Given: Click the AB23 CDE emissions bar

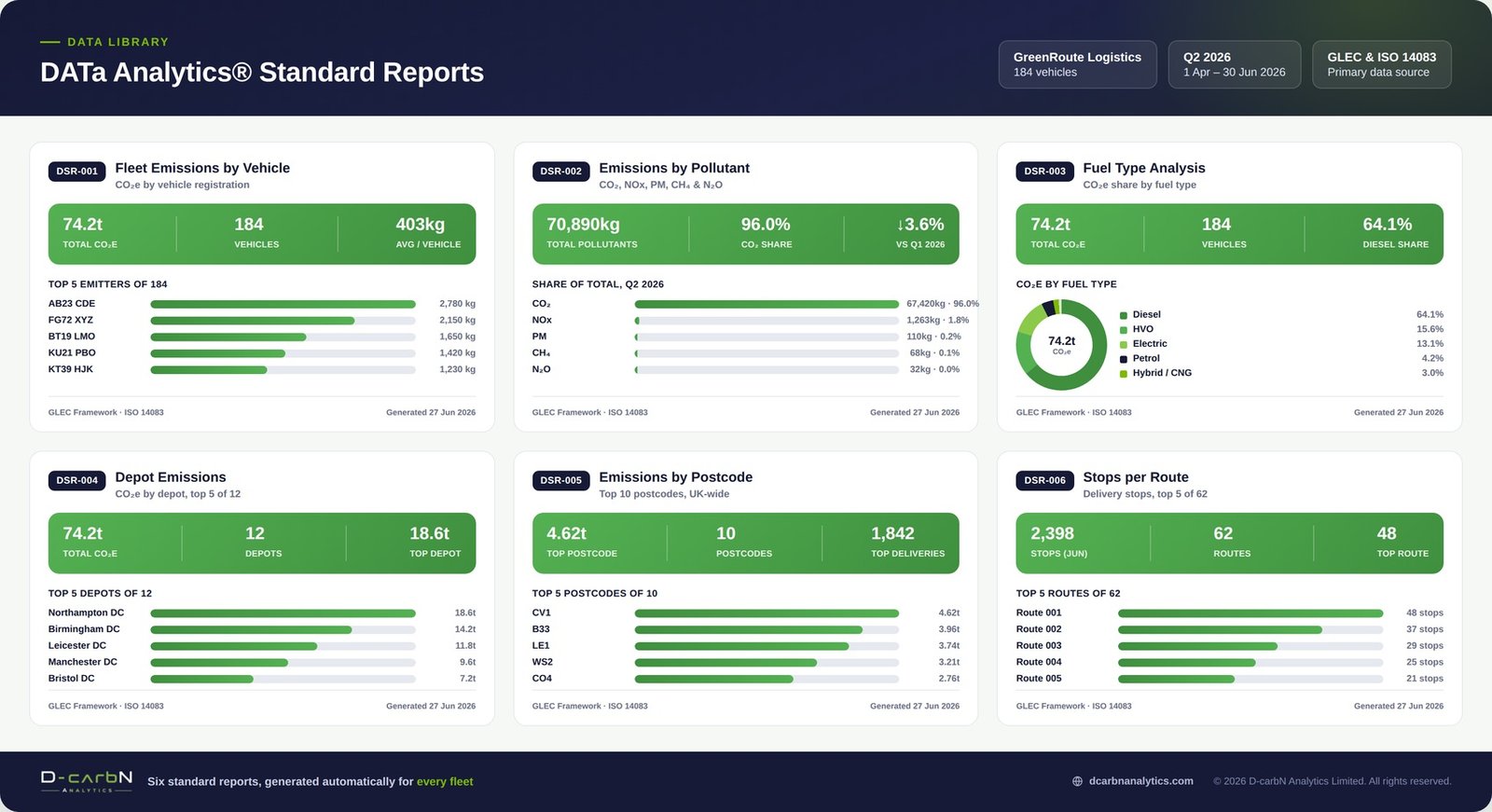Looking at the screenshot, I should [x=283, y=304].
